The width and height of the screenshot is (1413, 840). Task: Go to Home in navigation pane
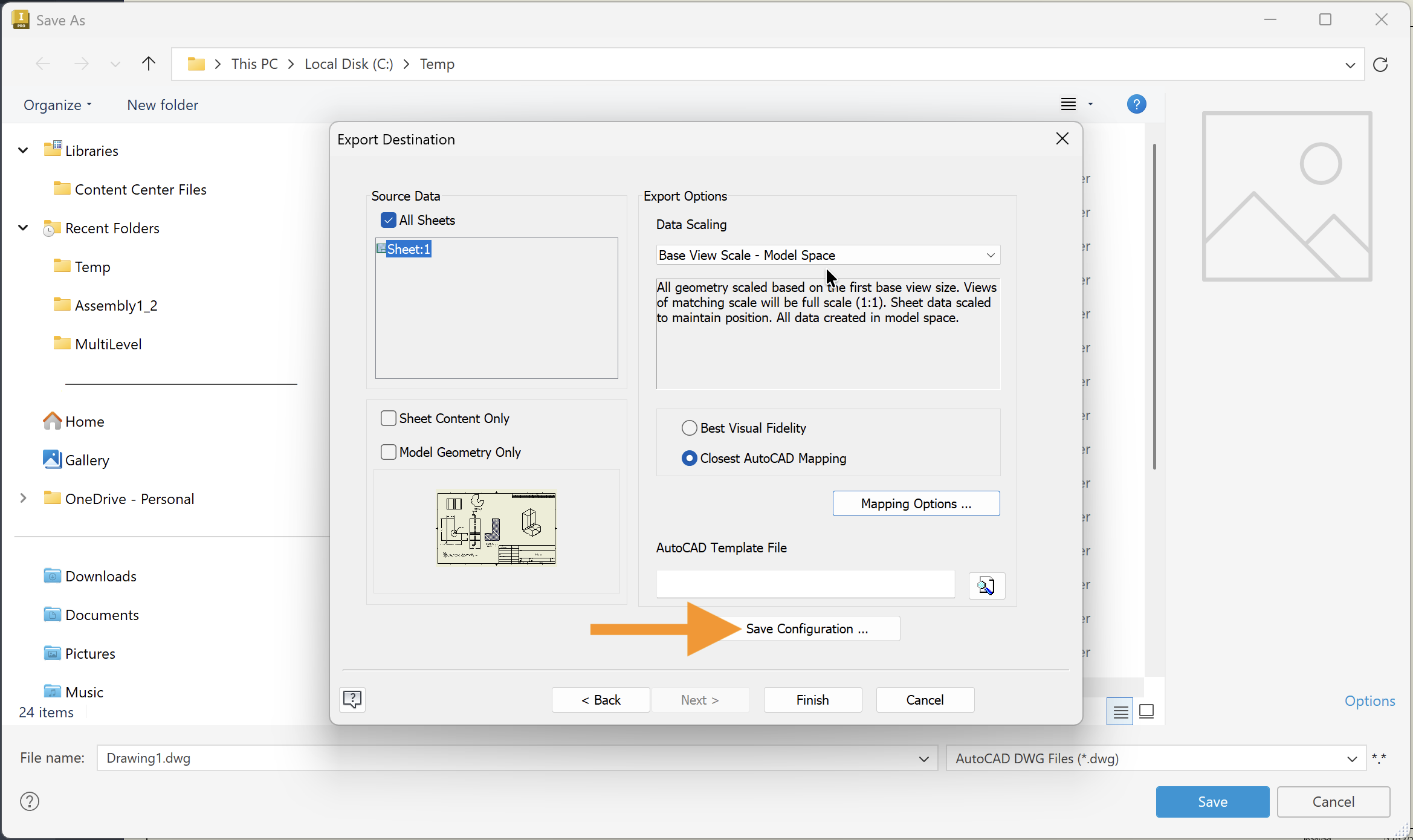click(74, 421)
